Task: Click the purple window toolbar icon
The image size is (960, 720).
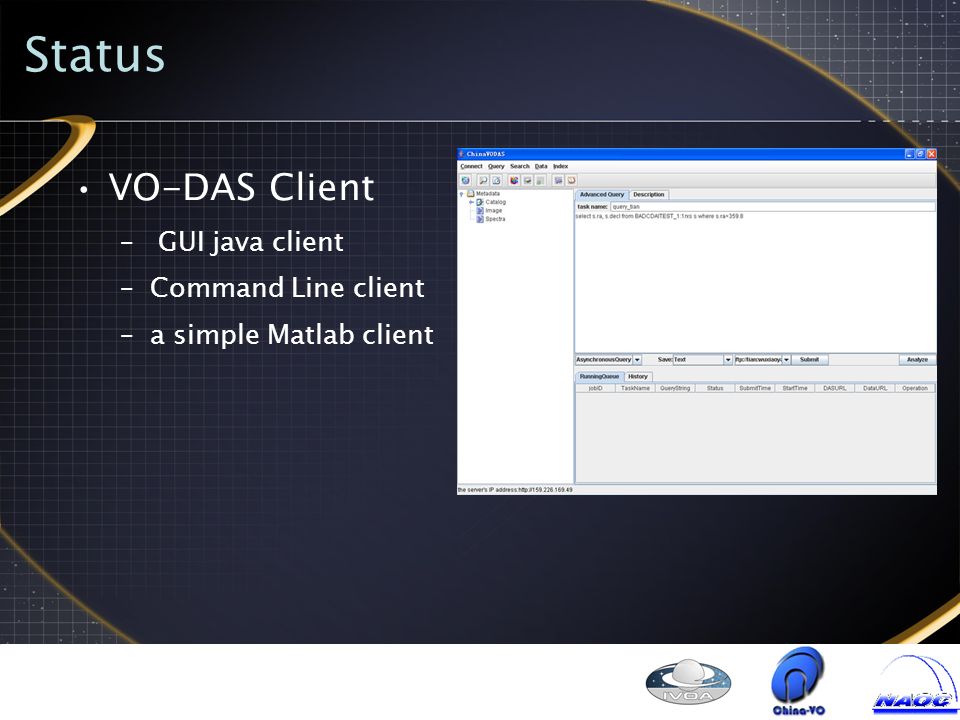Action: point(558,181)
